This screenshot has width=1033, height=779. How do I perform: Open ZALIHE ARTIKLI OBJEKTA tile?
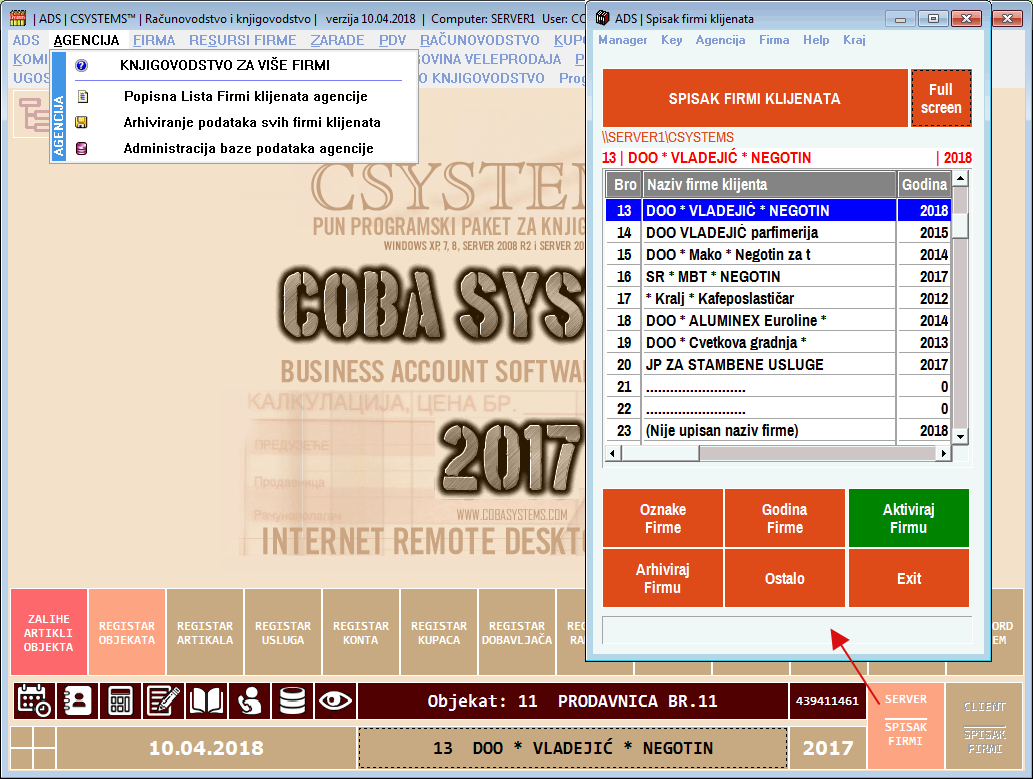click(49, 633)
